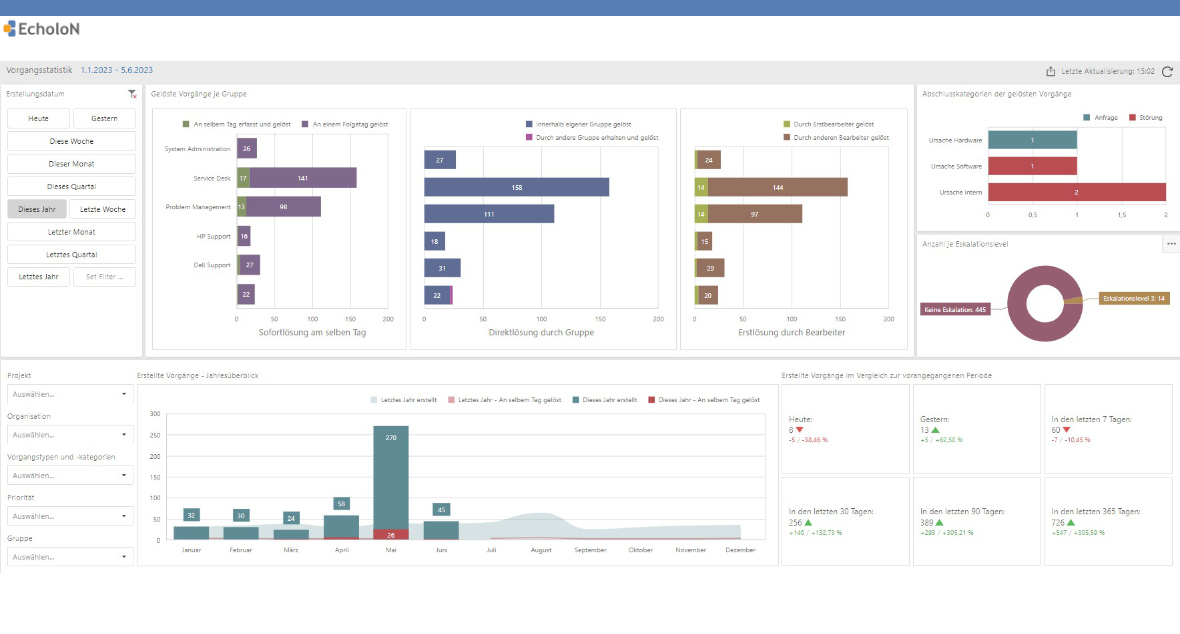Select the Heute date filter

[38, 118]
